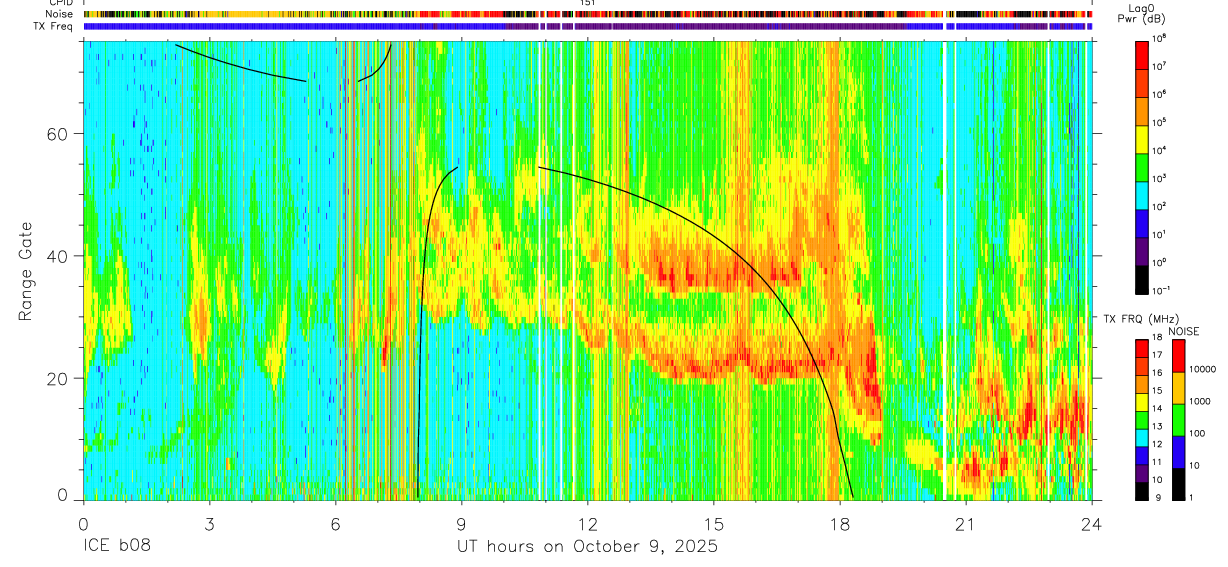Image resolution: width=1228 pixels, height=567 pixels.
Task: Click the NOISE scale label "100"
Action: tap(1198, 433)
